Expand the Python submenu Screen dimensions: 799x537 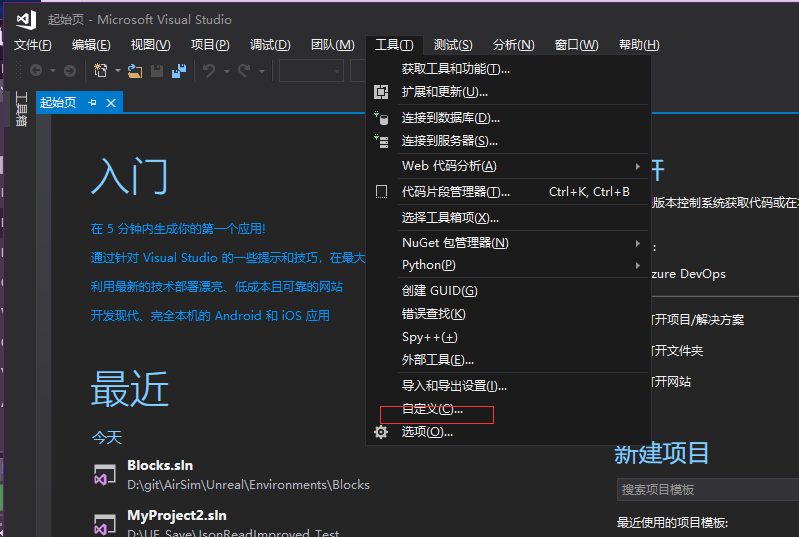click(637, 265)
